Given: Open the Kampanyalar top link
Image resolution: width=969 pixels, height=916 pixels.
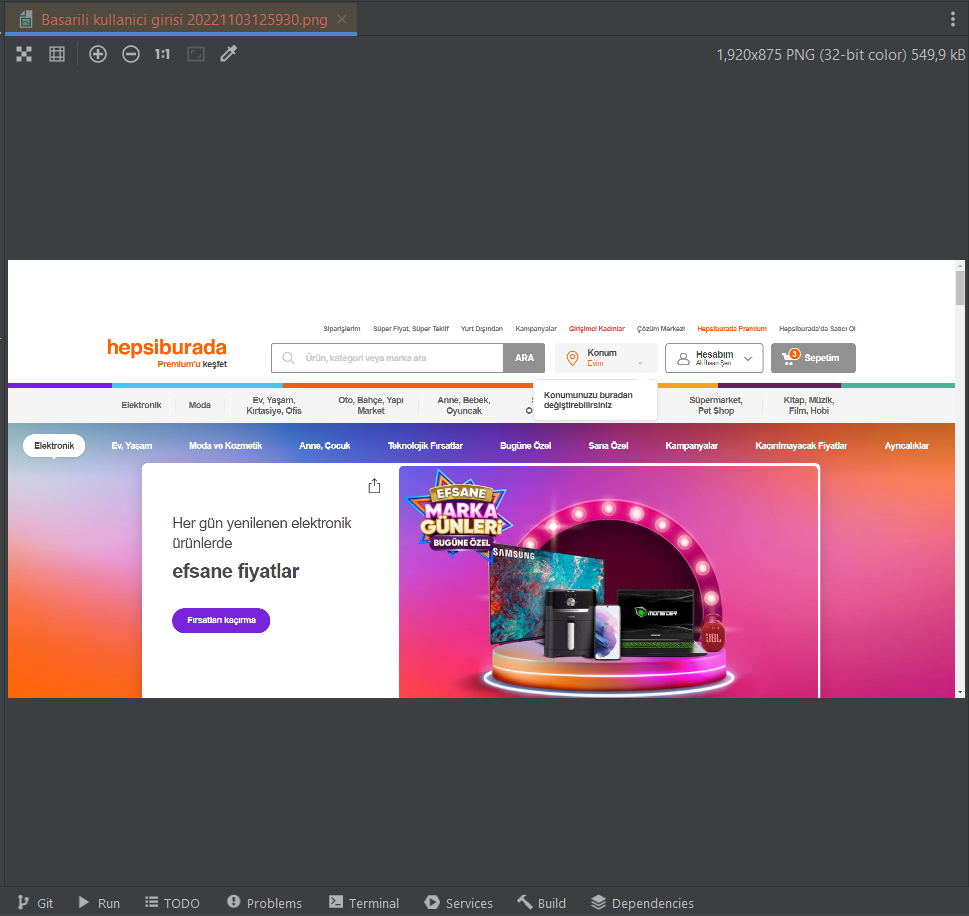Looking at the screenshot, I should (536, 329).
